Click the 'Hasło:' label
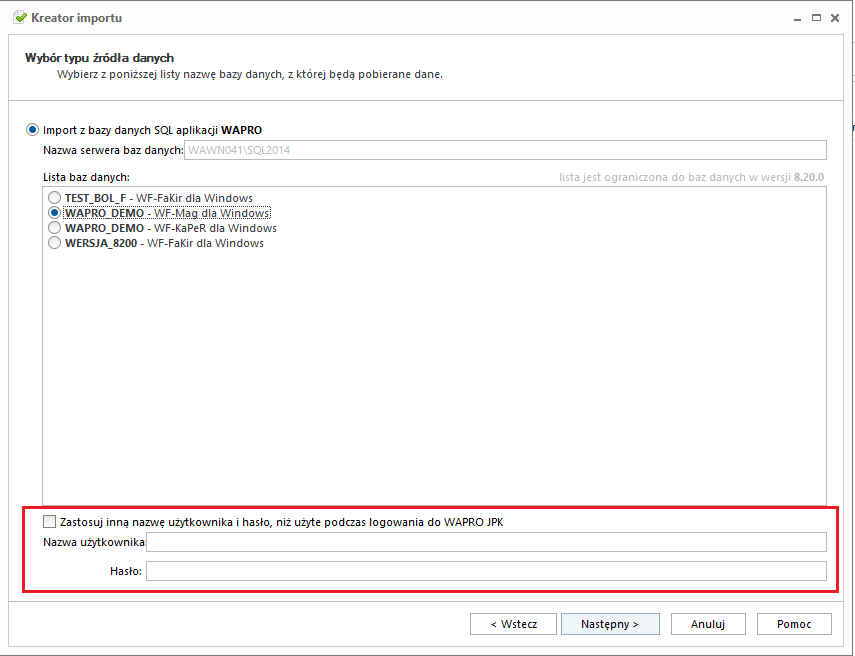The width and height of the screenshot is (855, 656). [126, 571]
